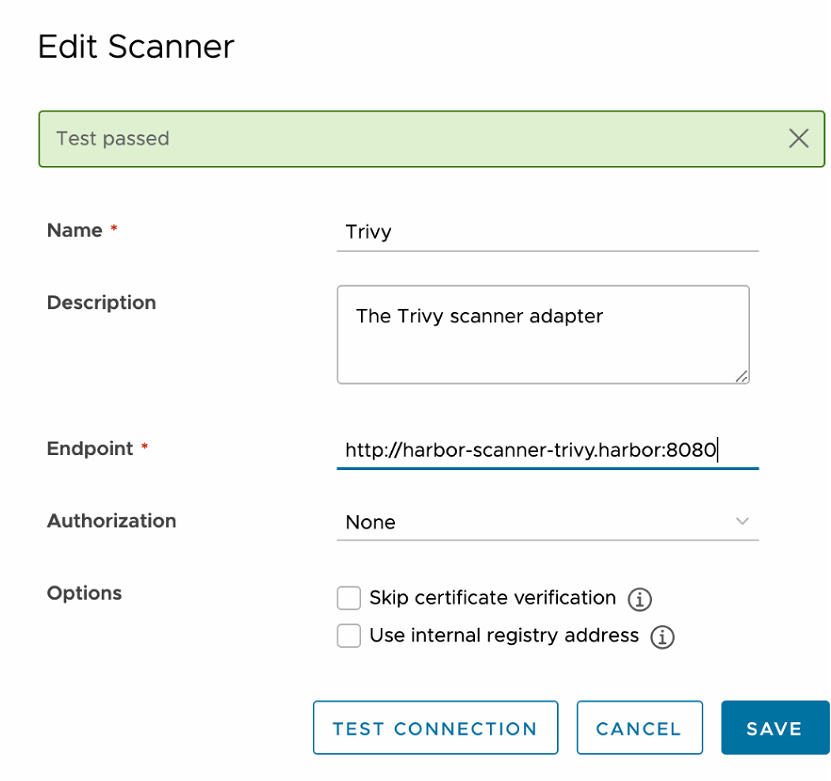
Task: Focus the Name field containing Trivy
Action: pos(547,232)
